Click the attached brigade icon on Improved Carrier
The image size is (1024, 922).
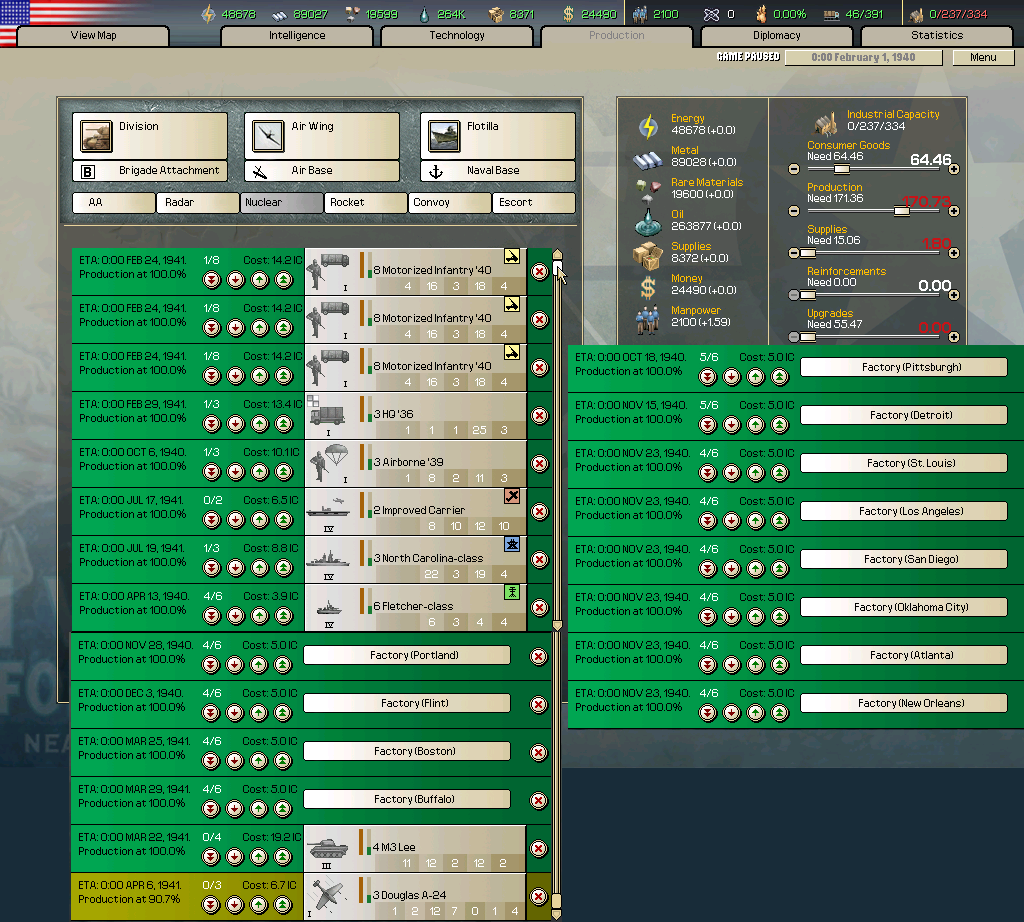512,496
